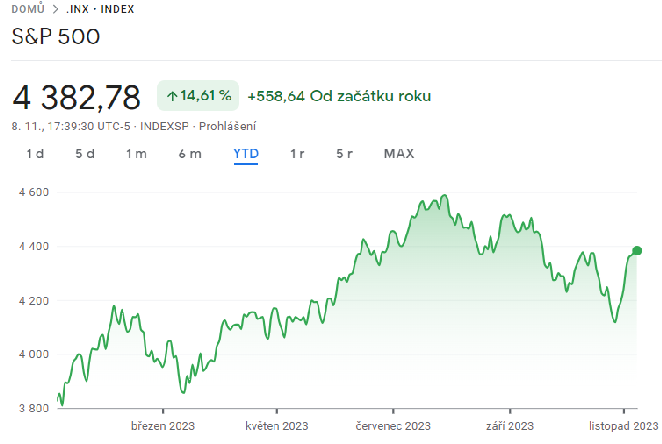Screen dimensions: 662x444
Task: Select the 1 d time range tab
Action: (x=35, y=154)
